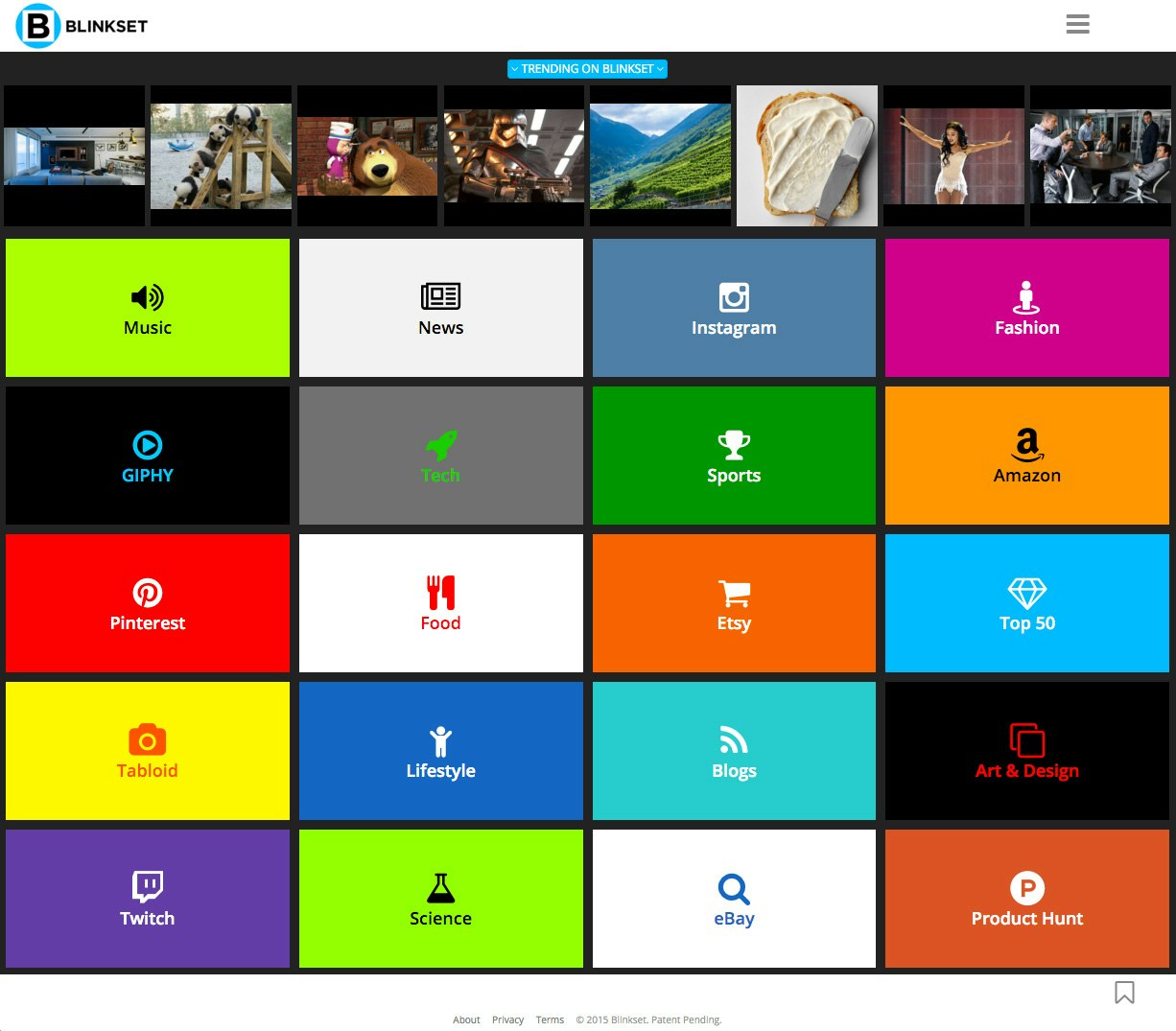The image size is (1176, 1031).
Task: Open the green mountain valley thumbnail
Action: [x=660, y=156]
